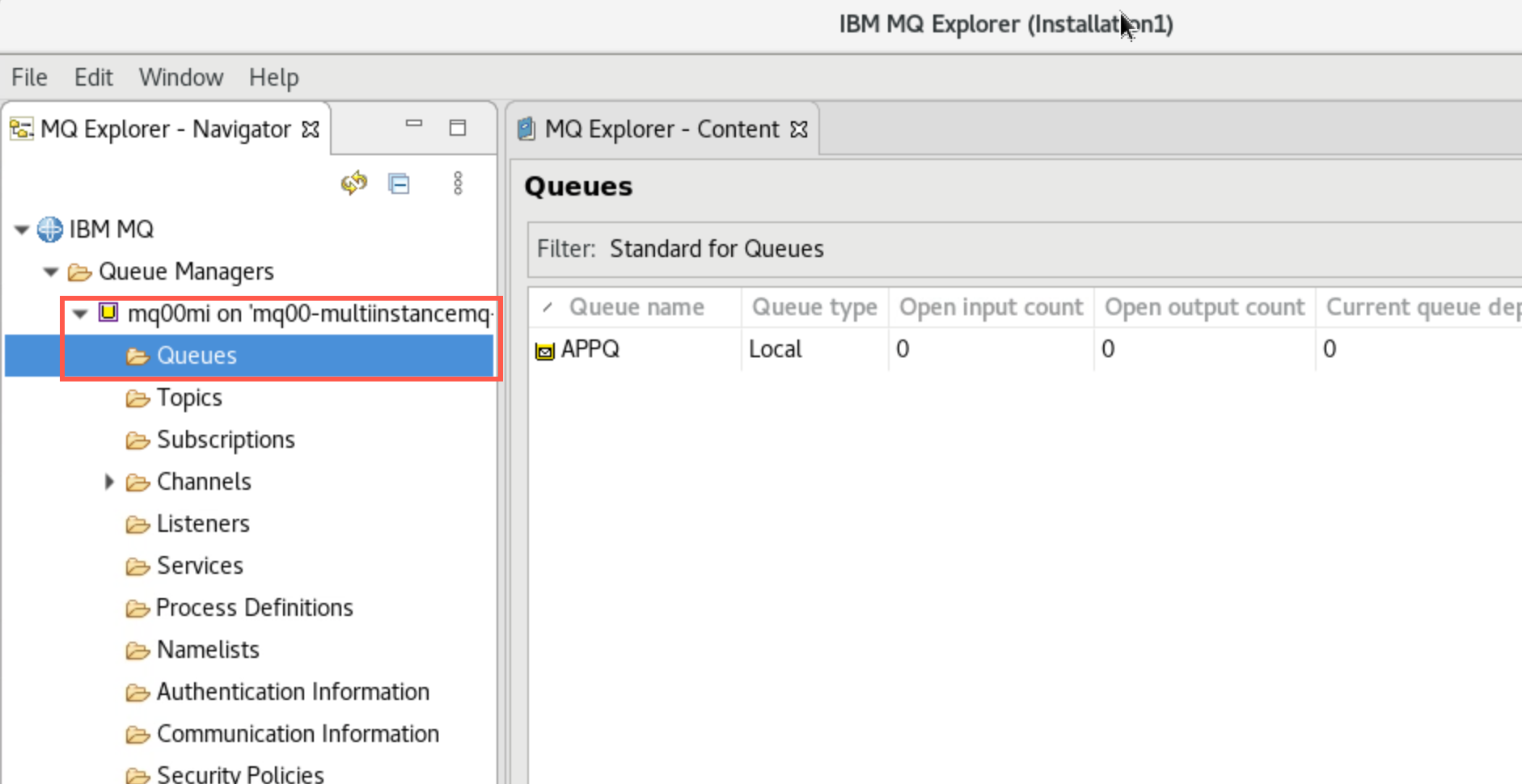Minimize the Navigator panel view
The height and width of the screenshot is (784, 1522).
tap(414, 124)
